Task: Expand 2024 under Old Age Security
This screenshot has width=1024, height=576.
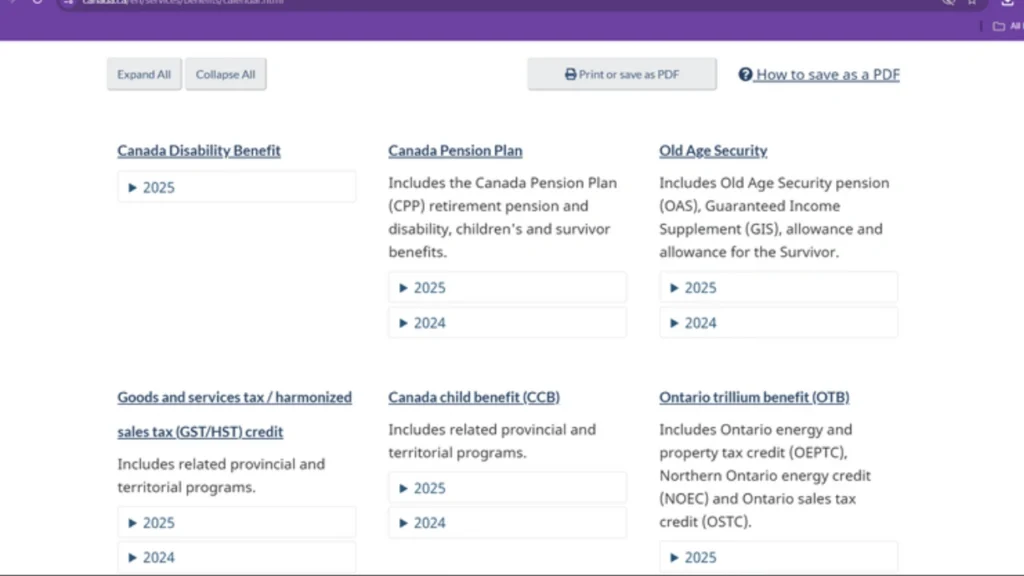Action: point(700,323)
